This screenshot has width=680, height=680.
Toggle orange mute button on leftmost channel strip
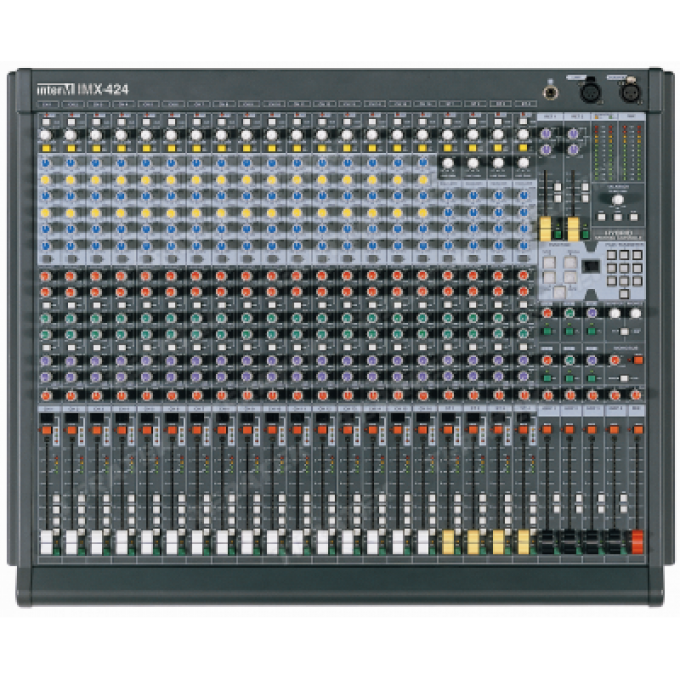tap(46, 430)
